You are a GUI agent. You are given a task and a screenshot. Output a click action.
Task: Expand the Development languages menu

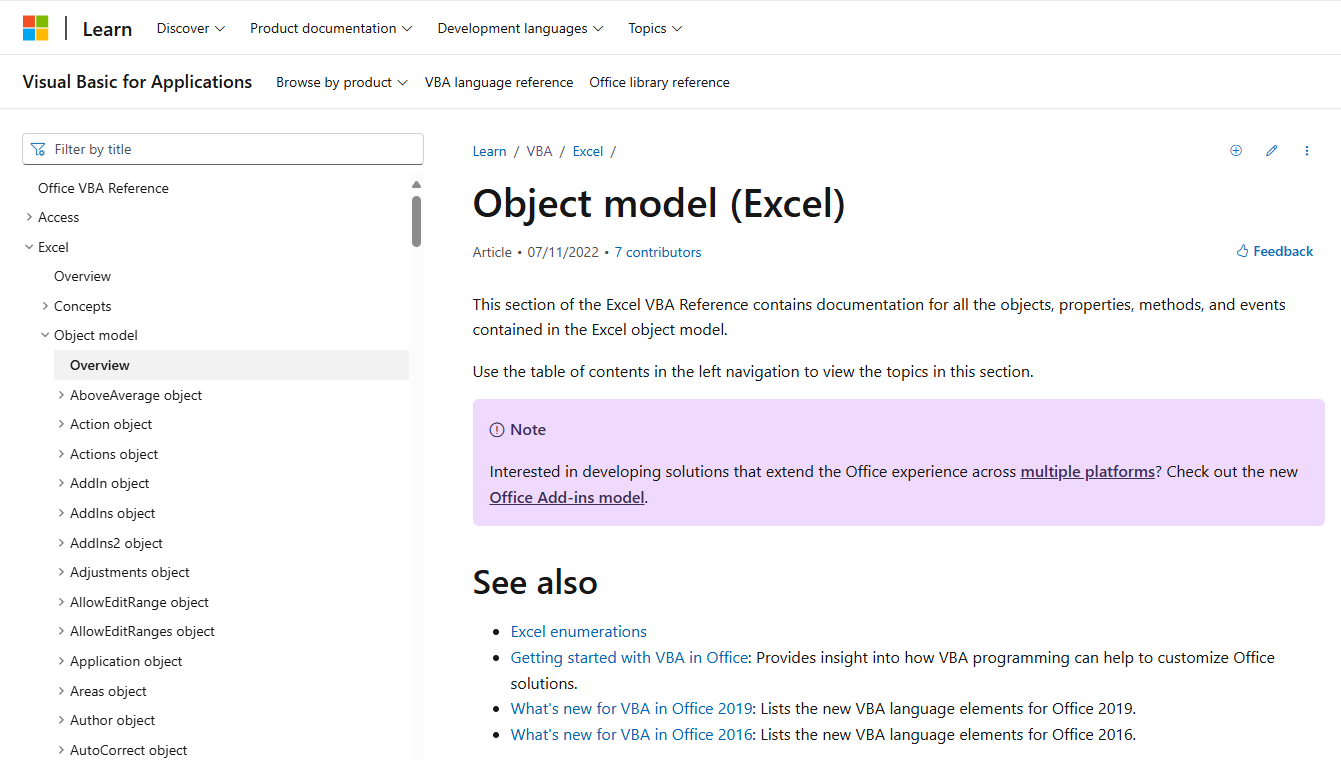click(x=520, y=28)
